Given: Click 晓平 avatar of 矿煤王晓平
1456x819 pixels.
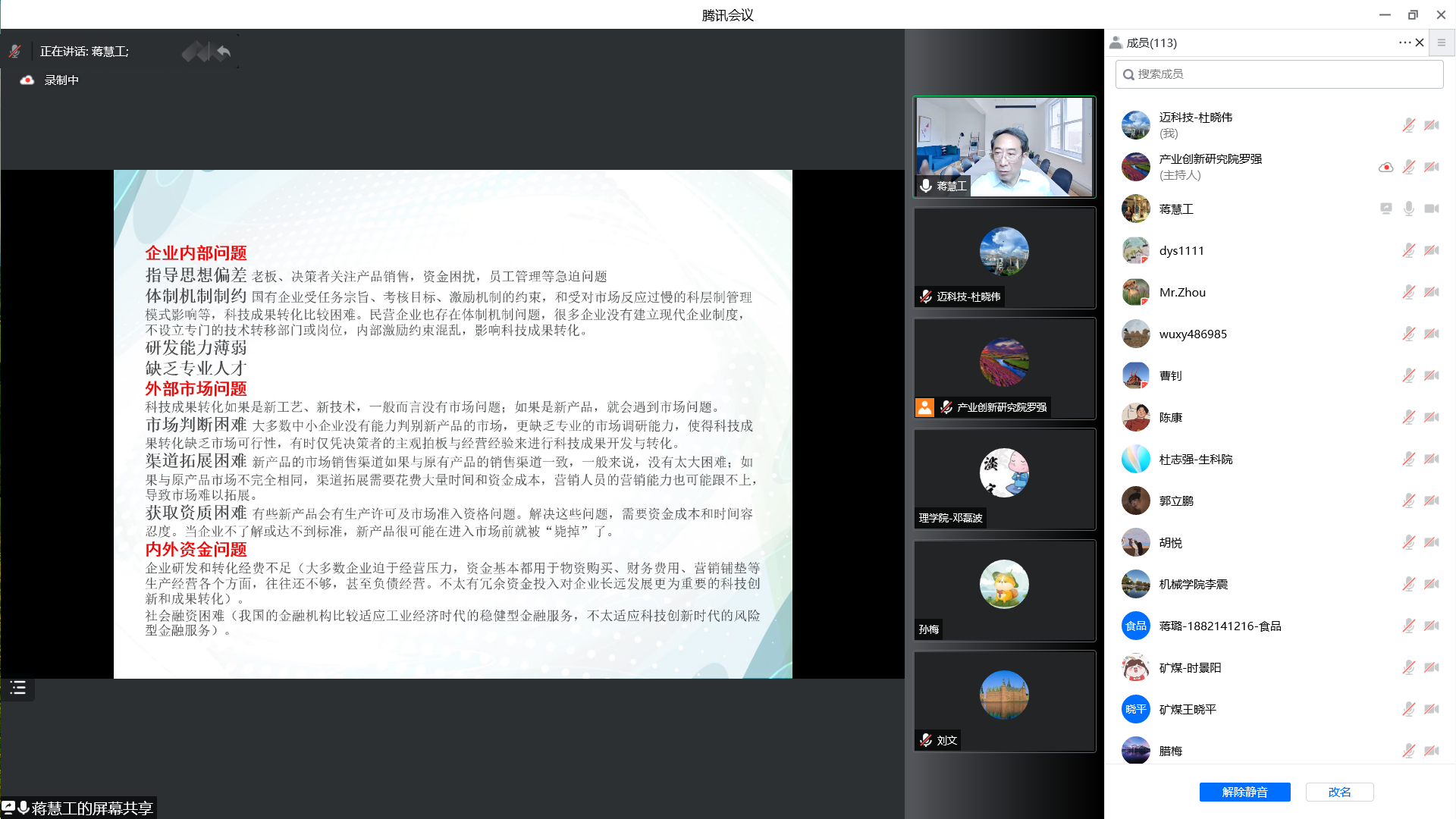Looking at the screenshot, I should 1135,709.
